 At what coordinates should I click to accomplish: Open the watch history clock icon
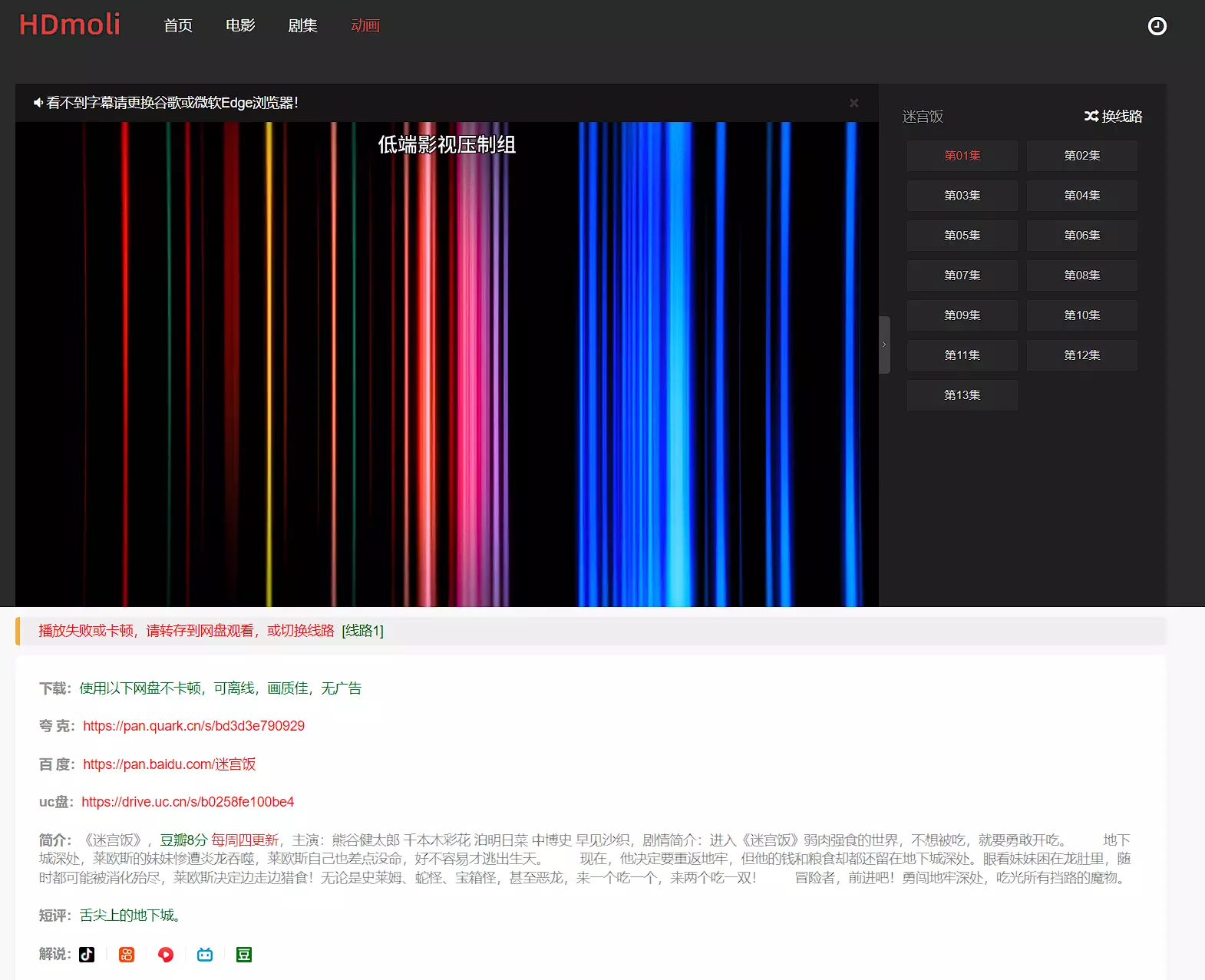point(1157,26)
